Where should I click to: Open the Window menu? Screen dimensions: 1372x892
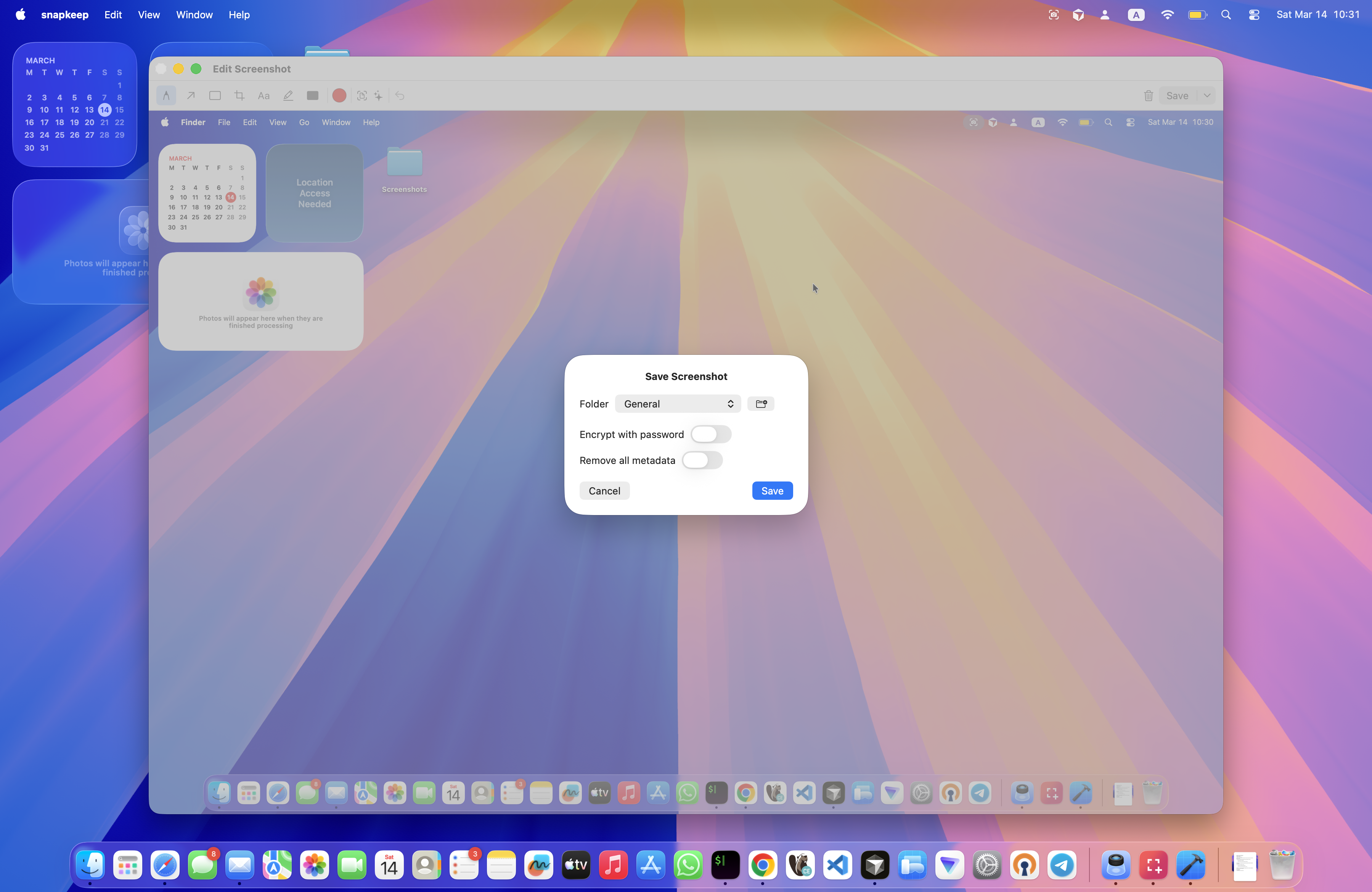[x=194, y=15]
